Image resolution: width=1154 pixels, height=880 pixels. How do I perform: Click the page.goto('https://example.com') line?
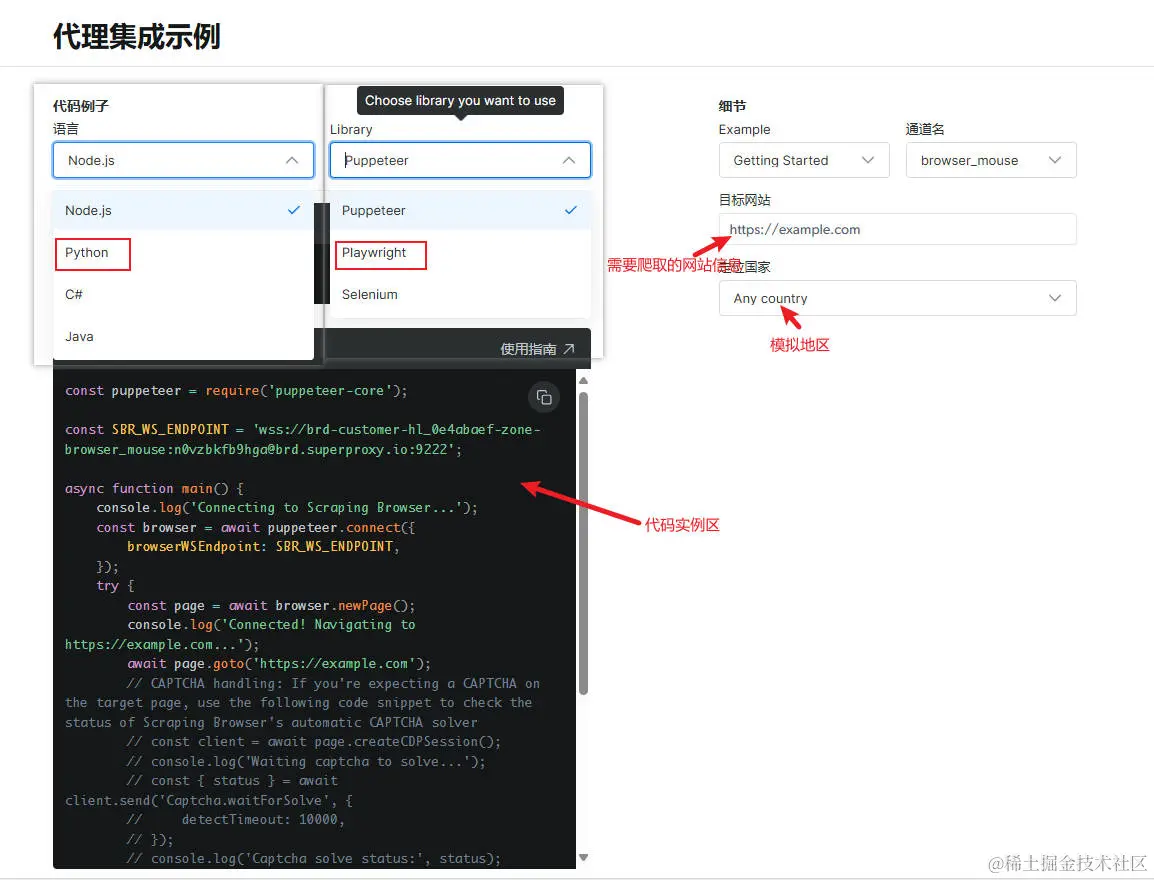pos(279,664)
